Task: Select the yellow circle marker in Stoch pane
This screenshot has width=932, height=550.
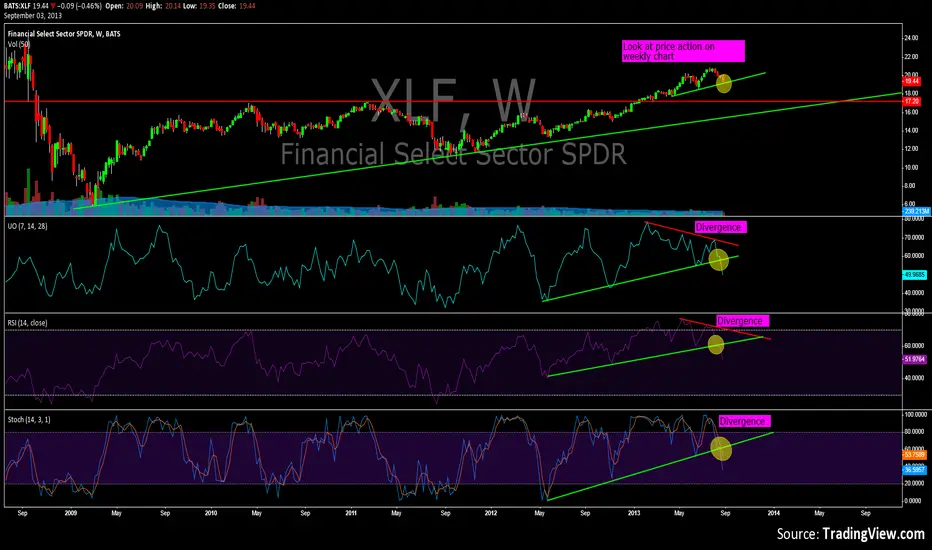Action: coord(722,449)
